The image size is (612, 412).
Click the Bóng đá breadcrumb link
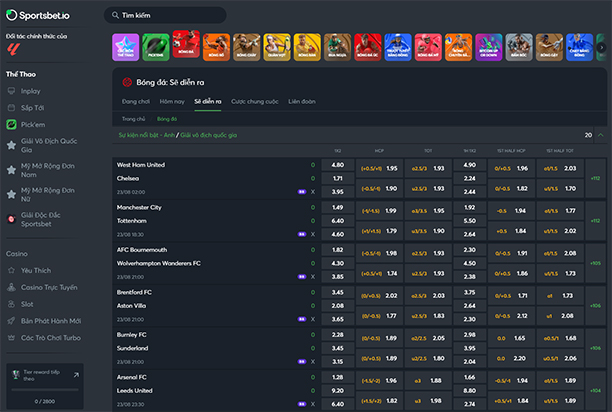(167, 119)
